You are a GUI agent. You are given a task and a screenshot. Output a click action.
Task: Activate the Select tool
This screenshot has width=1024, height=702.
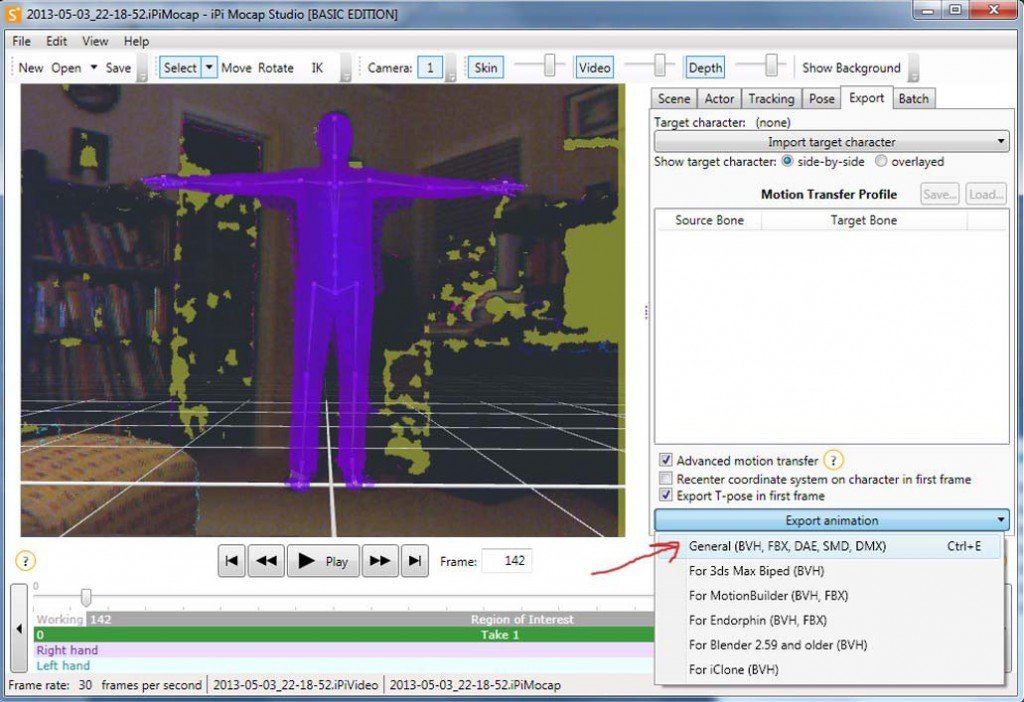tap(180, 68)
